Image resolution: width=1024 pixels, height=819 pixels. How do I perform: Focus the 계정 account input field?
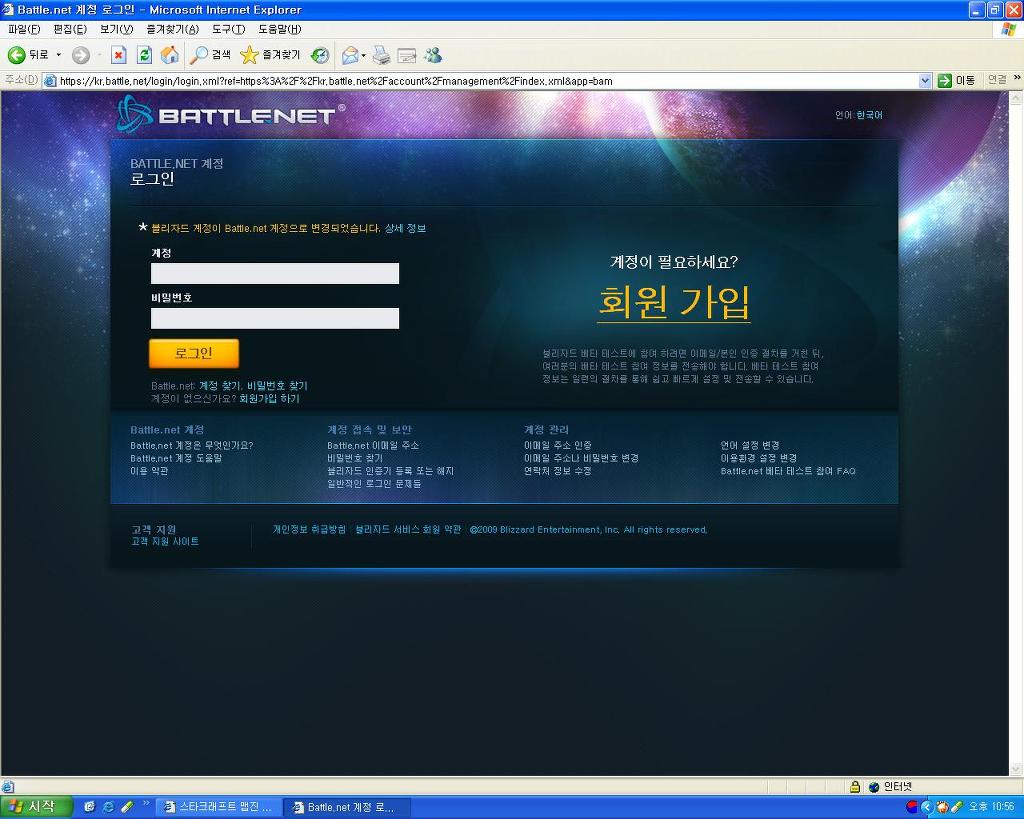pyautogui.click(x=275, y=274)
